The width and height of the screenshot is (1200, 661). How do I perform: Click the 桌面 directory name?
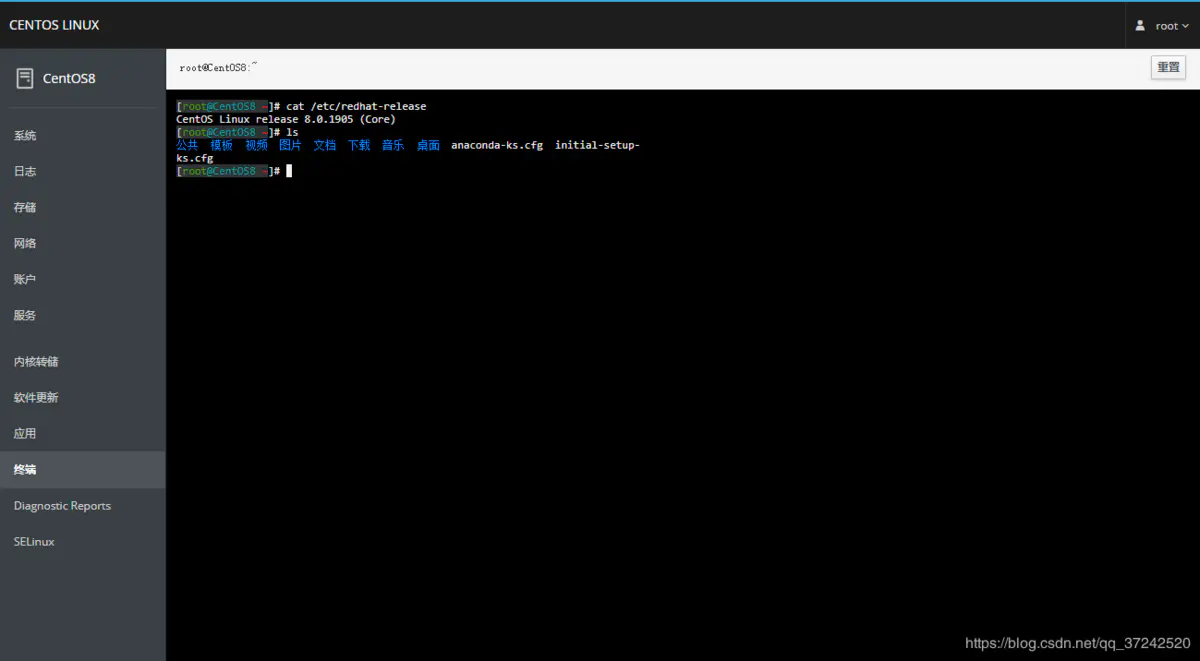(x=428, y=145)
